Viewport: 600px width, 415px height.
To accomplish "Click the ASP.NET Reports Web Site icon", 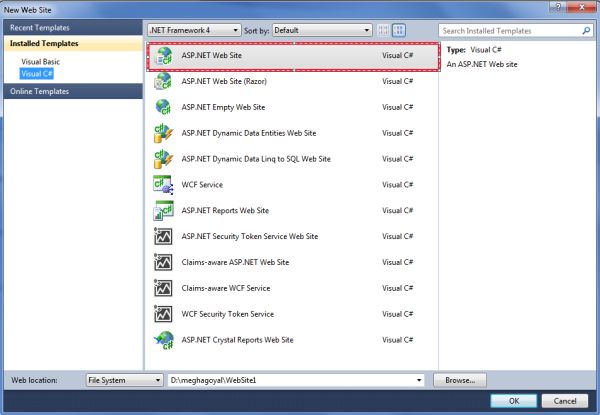I will click(163, 211).
